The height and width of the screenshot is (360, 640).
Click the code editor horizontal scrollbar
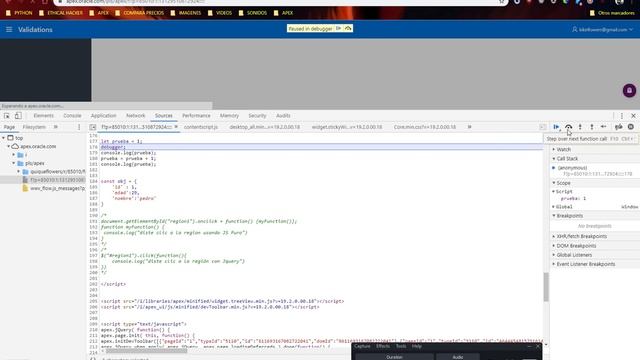[x=146, y=351]
